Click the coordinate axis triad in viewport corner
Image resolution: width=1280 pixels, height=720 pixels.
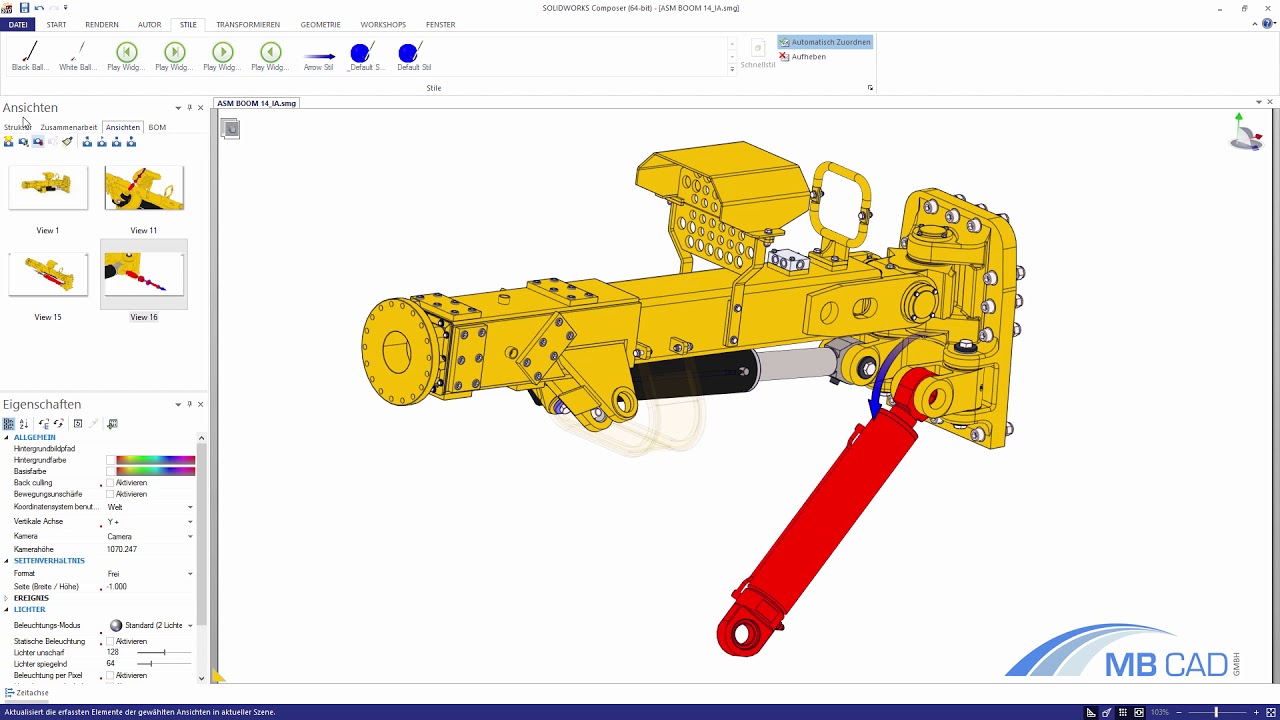tap(1246, 132)
